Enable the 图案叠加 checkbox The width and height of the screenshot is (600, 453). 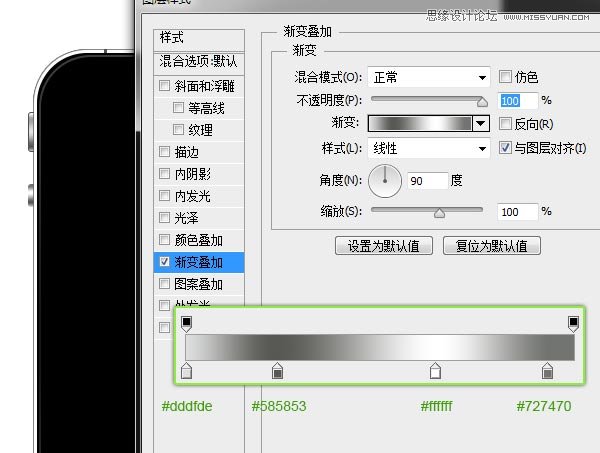164,284
